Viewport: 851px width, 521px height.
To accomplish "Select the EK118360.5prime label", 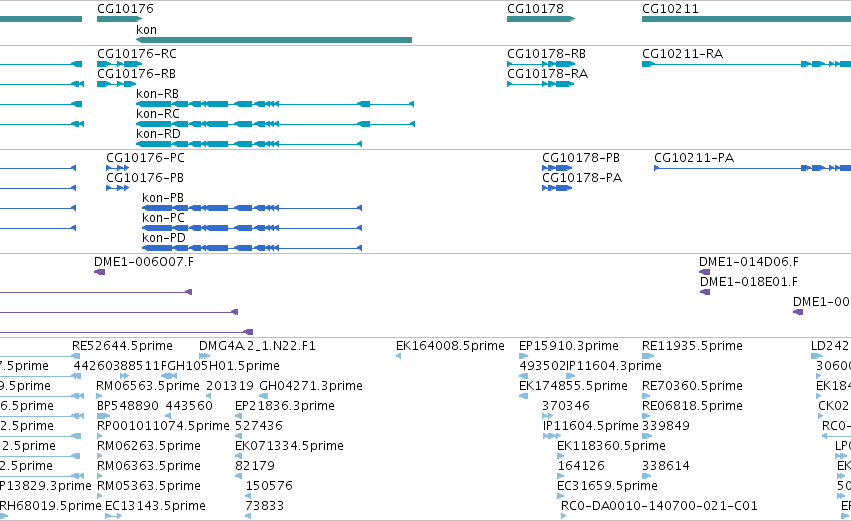I will pyautogui.click(x=611, y=446).
